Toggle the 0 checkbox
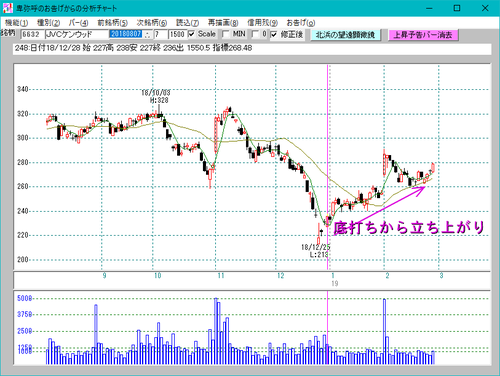 tap(255, 34)
